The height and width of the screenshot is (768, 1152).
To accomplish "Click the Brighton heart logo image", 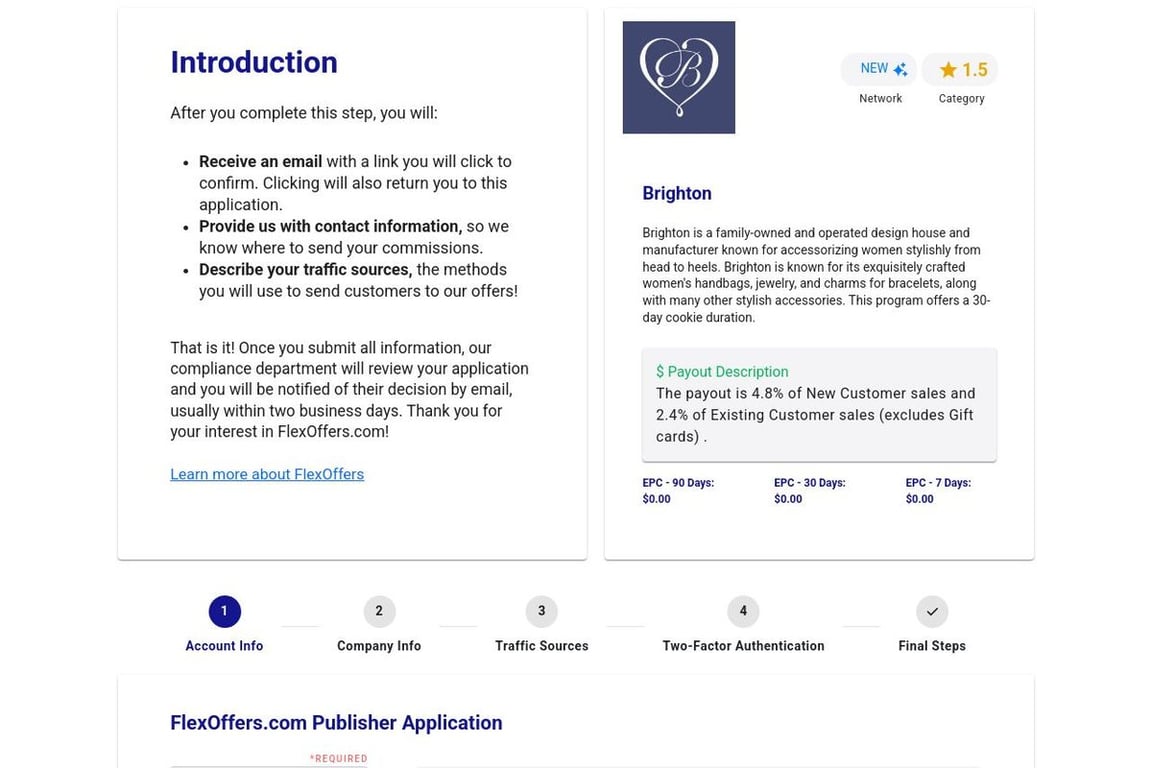I will pos(679,77).
